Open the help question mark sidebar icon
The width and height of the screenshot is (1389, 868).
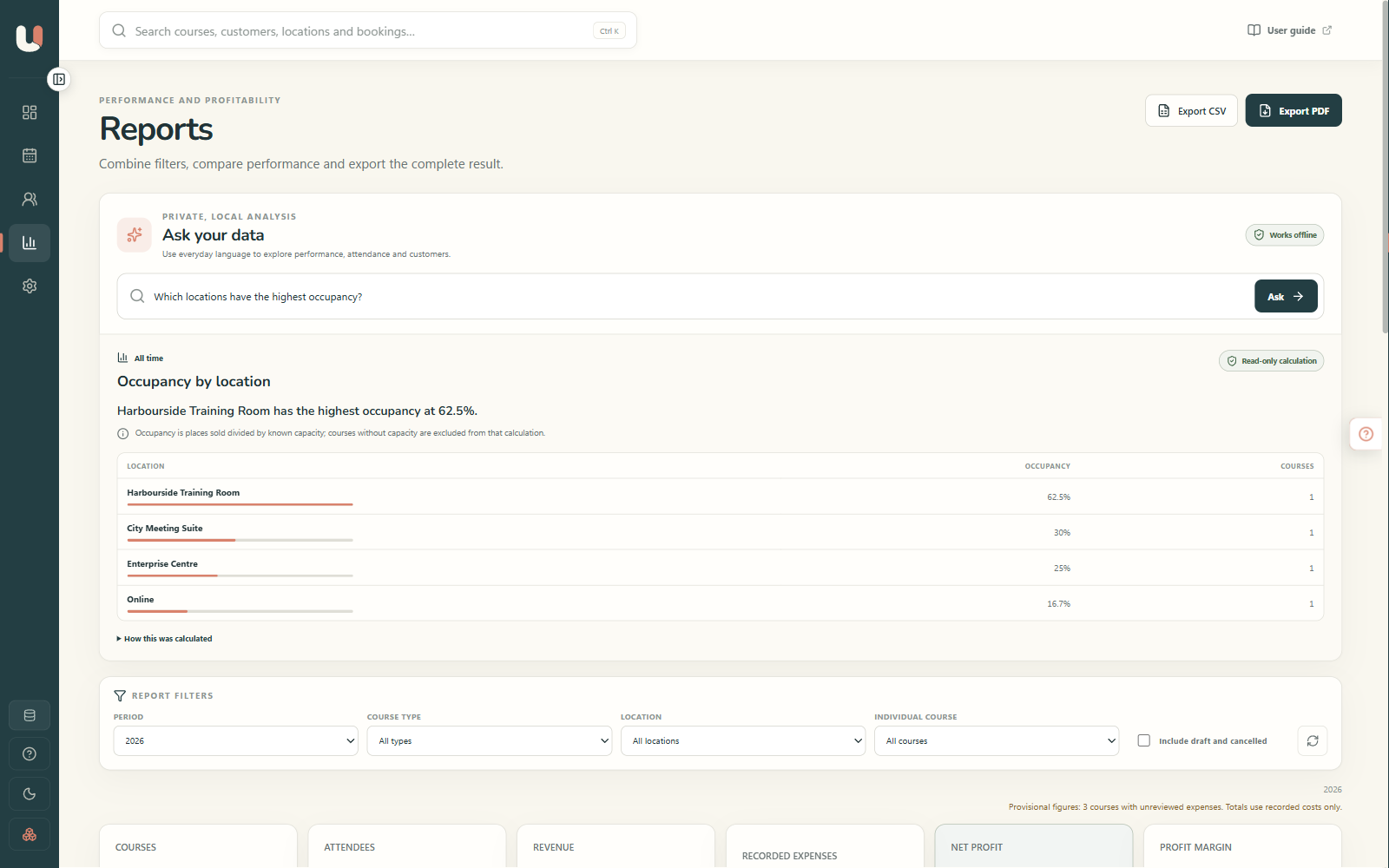30,754
